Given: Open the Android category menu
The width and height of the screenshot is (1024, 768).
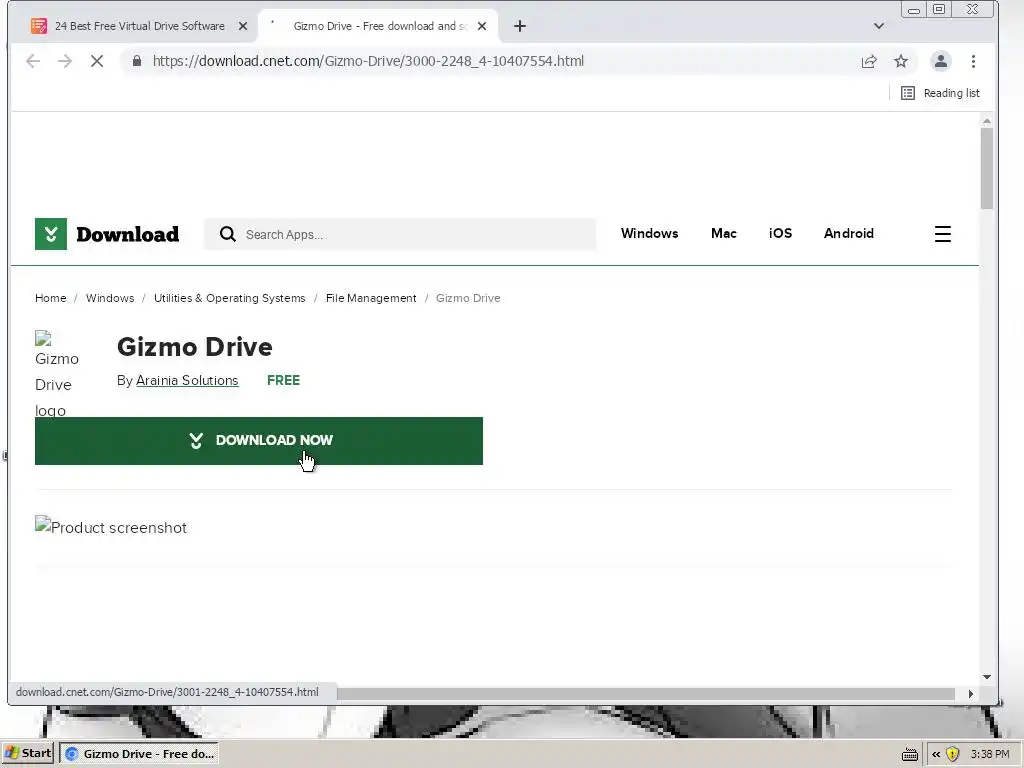Looking at the screenshot, I should pyautogui.click(x=848, y=234).
